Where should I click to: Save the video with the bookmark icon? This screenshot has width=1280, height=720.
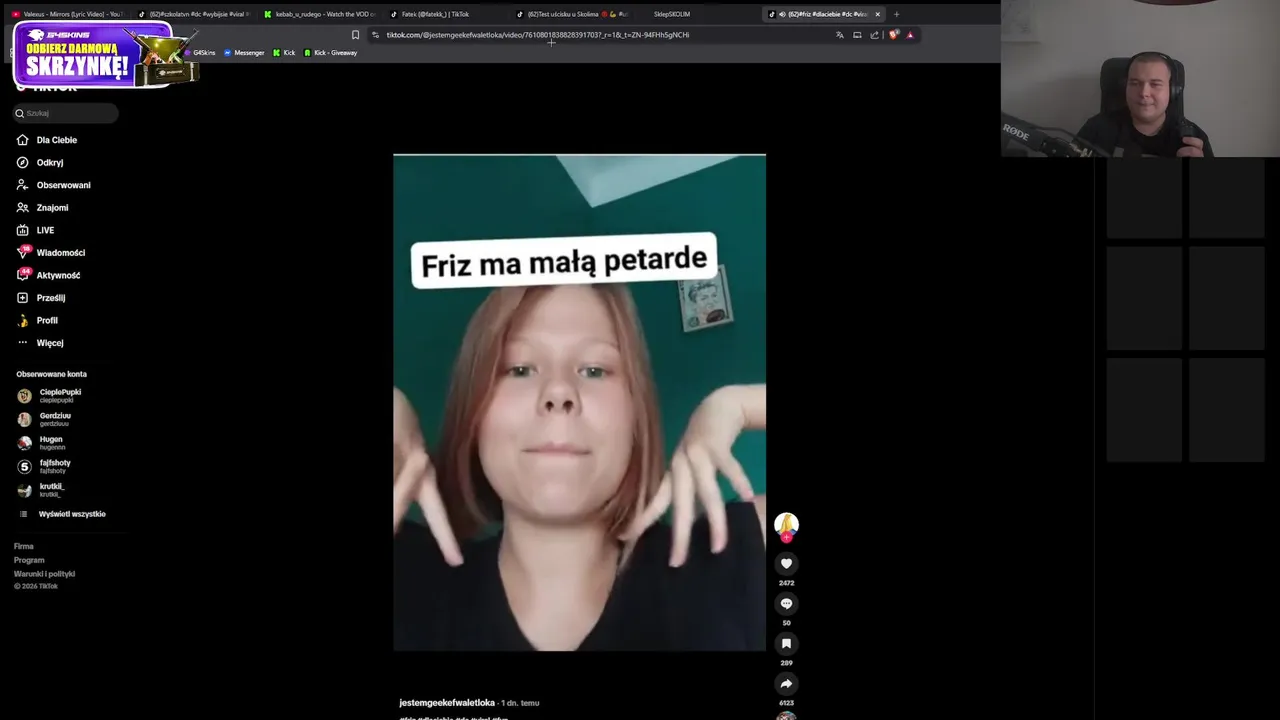tap(786, 643)
